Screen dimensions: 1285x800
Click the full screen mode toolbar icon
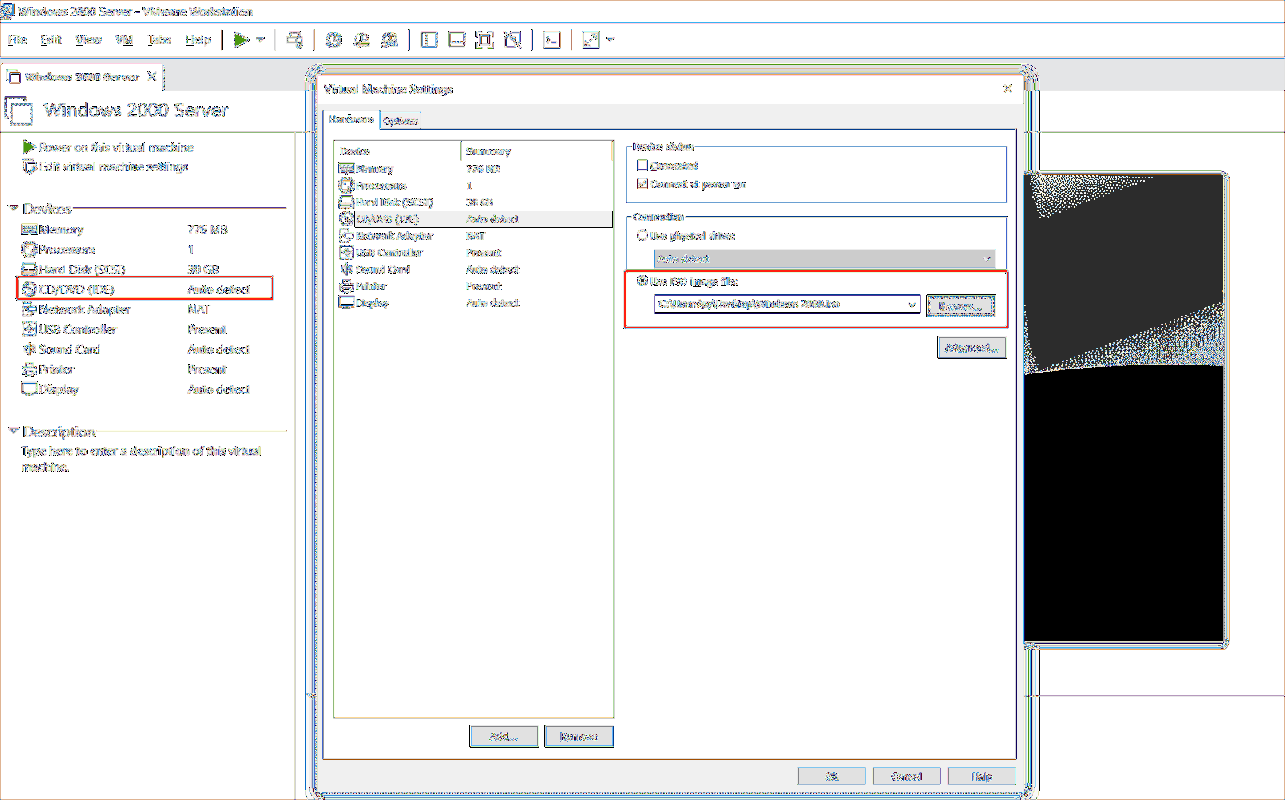click(x=485, y=40)
